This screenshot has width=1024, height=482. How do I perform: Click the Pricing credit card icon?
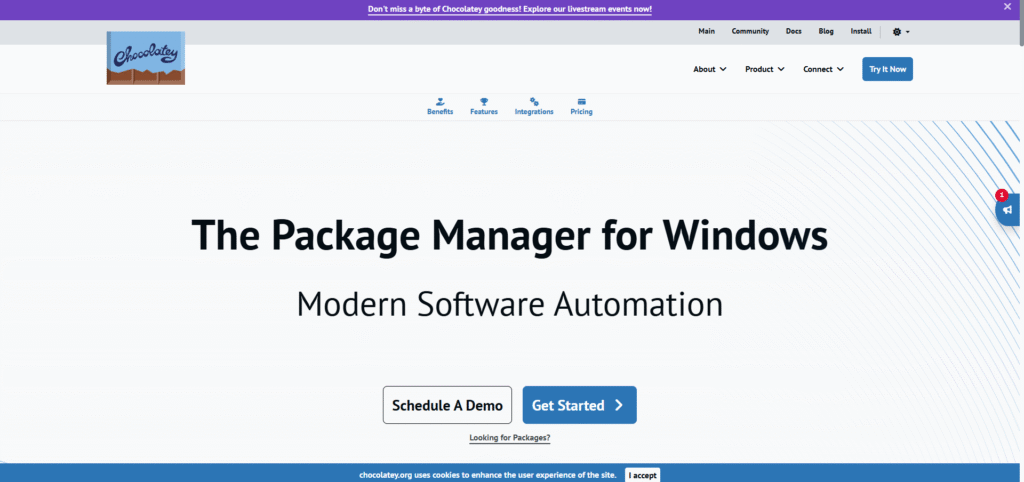581,102
